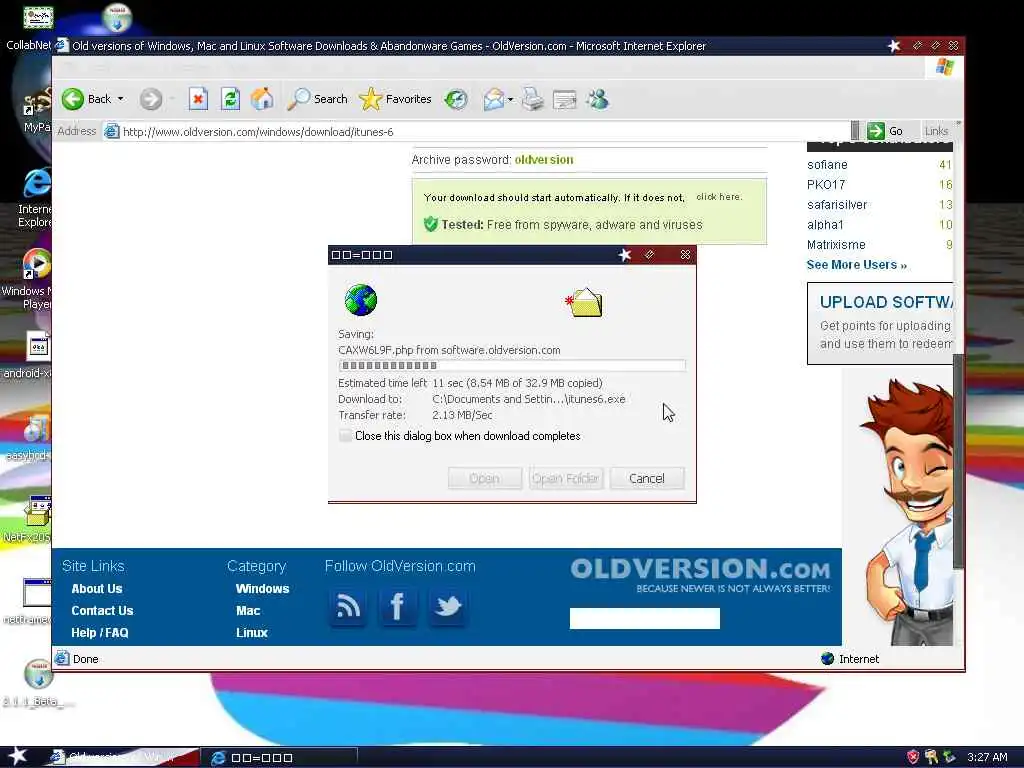Open user sofiane in top uploaders list

[827, 165]
